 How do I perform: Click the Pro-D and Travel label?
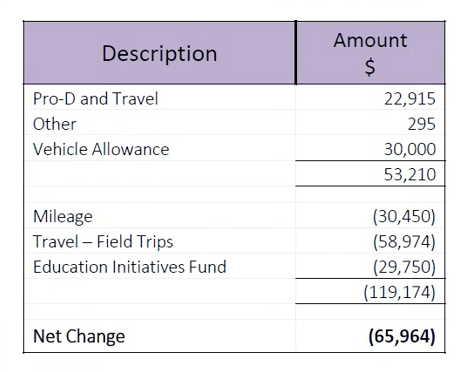pos(95,99)
